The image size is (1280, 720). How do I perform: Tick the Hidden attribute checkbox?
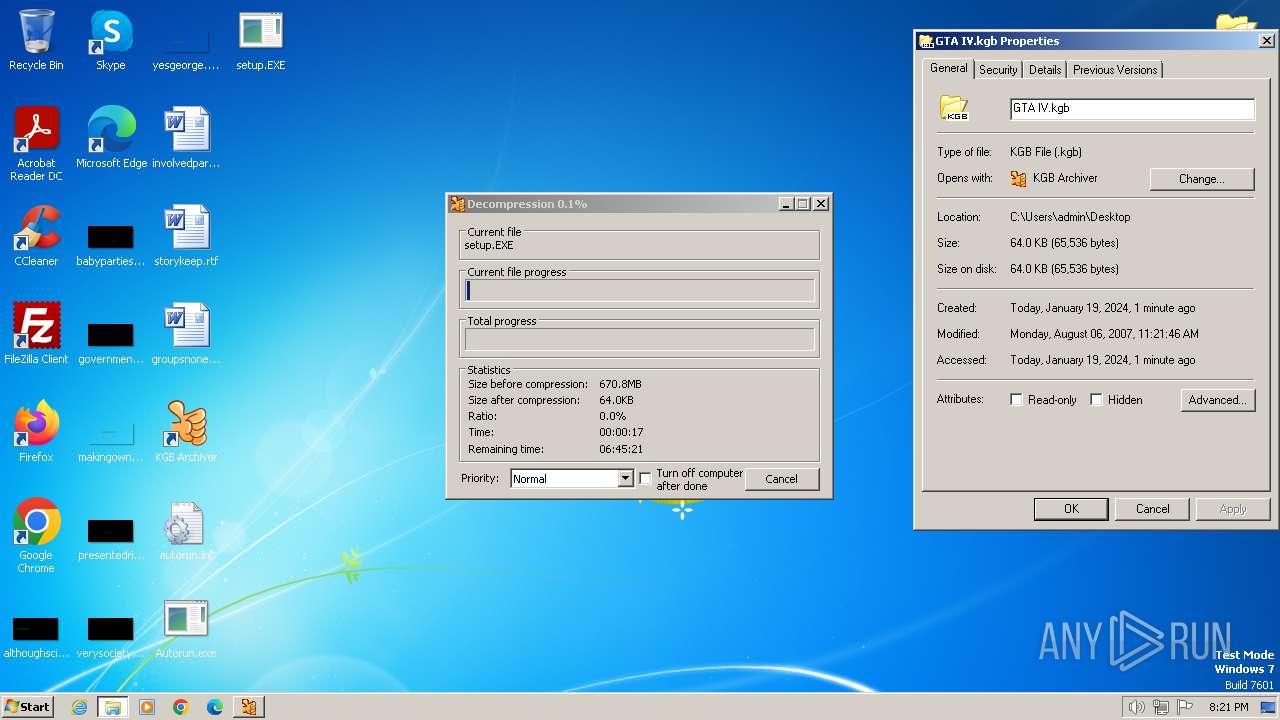click(x=1096, y=400)
